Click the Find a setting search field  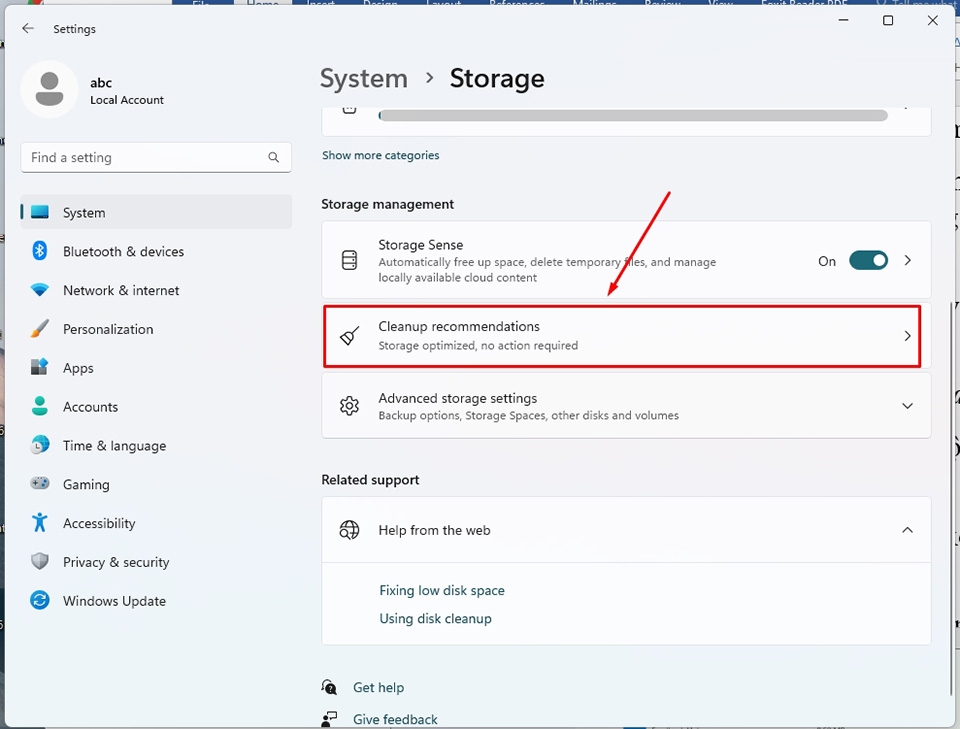[x=156, y=157]
